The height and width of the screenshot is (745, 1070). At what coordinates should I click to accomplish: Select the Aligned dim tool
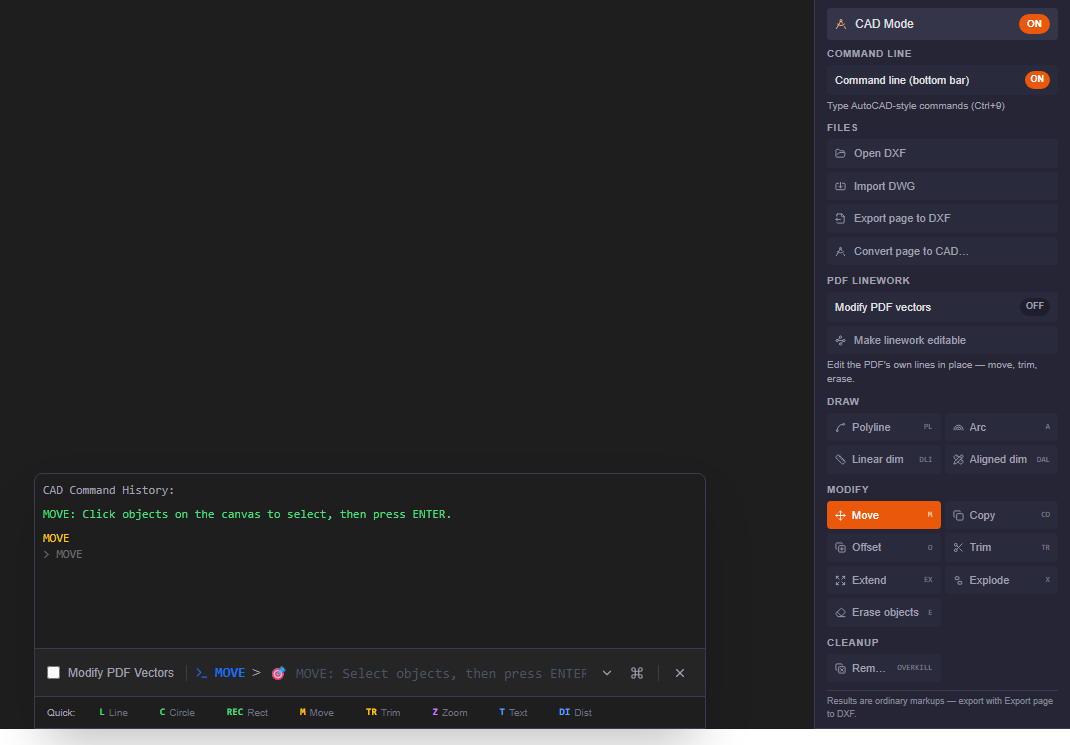point(1001,459)
